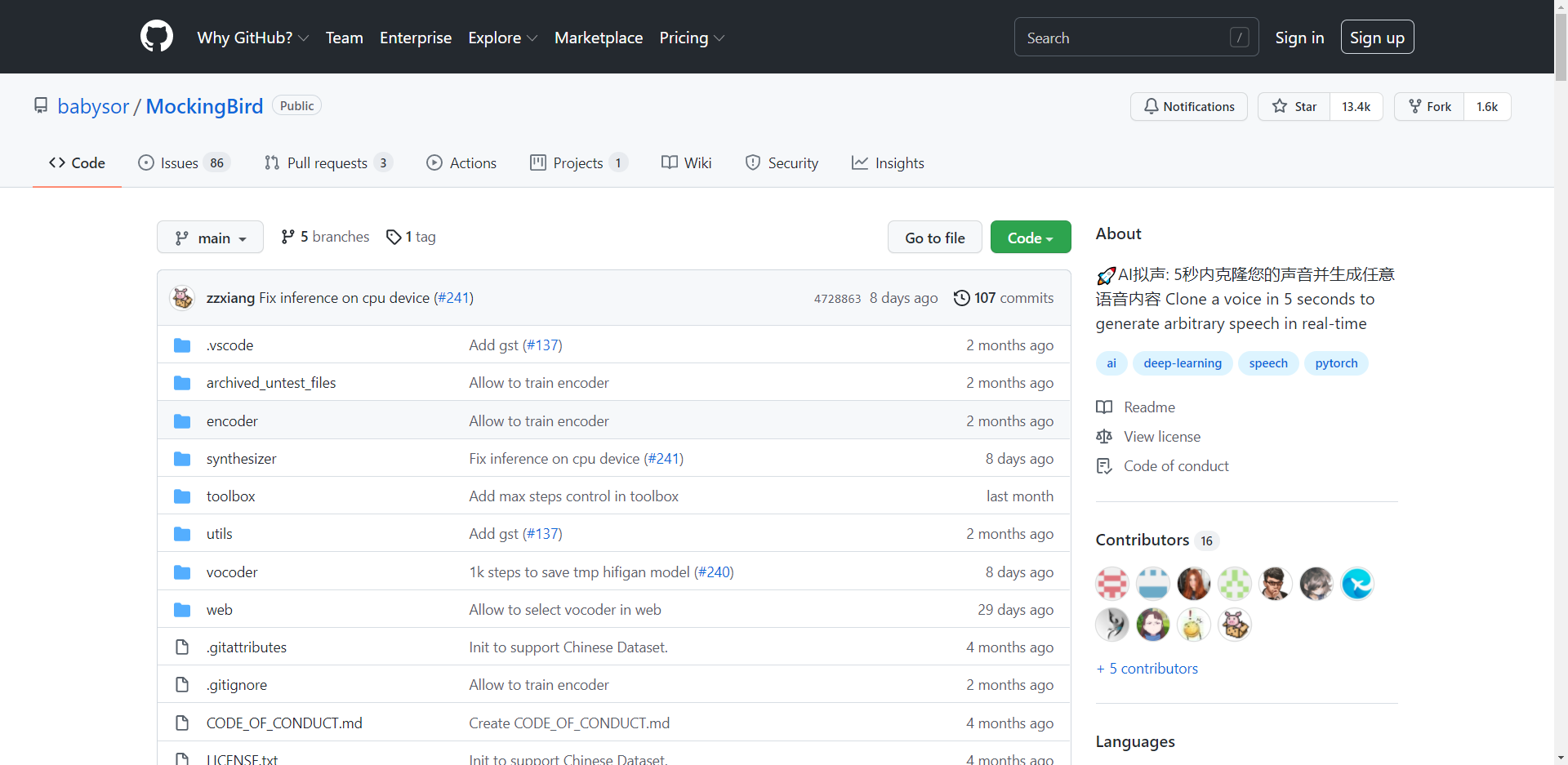The width and height of the screenshot is (1568, 765).
Task: View the 5 branches list
Action: point(325,237)
